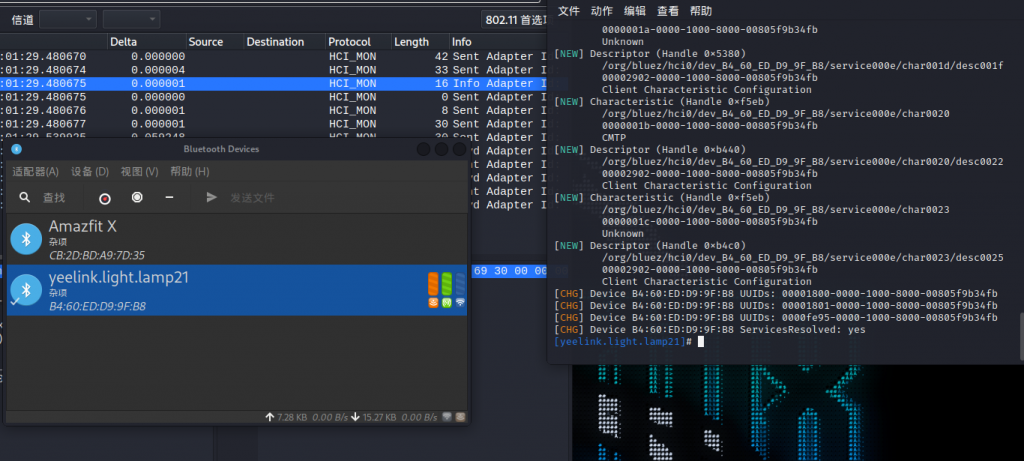Open the terminal 动作 menu
1024x461 pixels.
pyautogui.click(x=601, y=11)
